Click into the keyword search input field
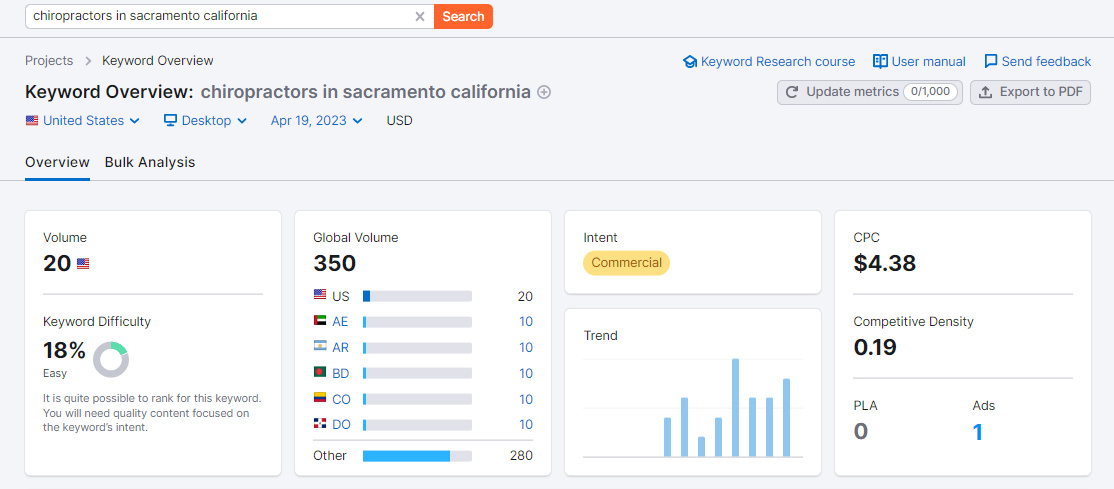The height and width of the screenshot is (489, 1114). [x=220, y=16]
